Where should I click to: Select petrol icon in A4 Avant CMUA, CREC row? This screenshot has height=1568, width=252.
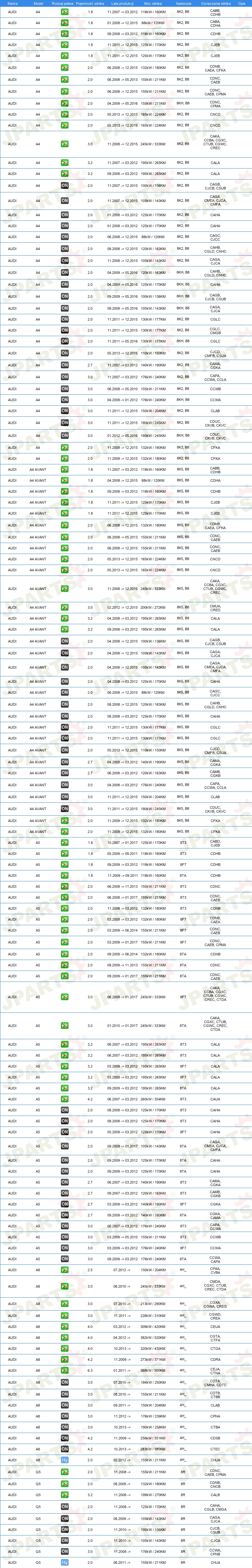tap(64, 607)
